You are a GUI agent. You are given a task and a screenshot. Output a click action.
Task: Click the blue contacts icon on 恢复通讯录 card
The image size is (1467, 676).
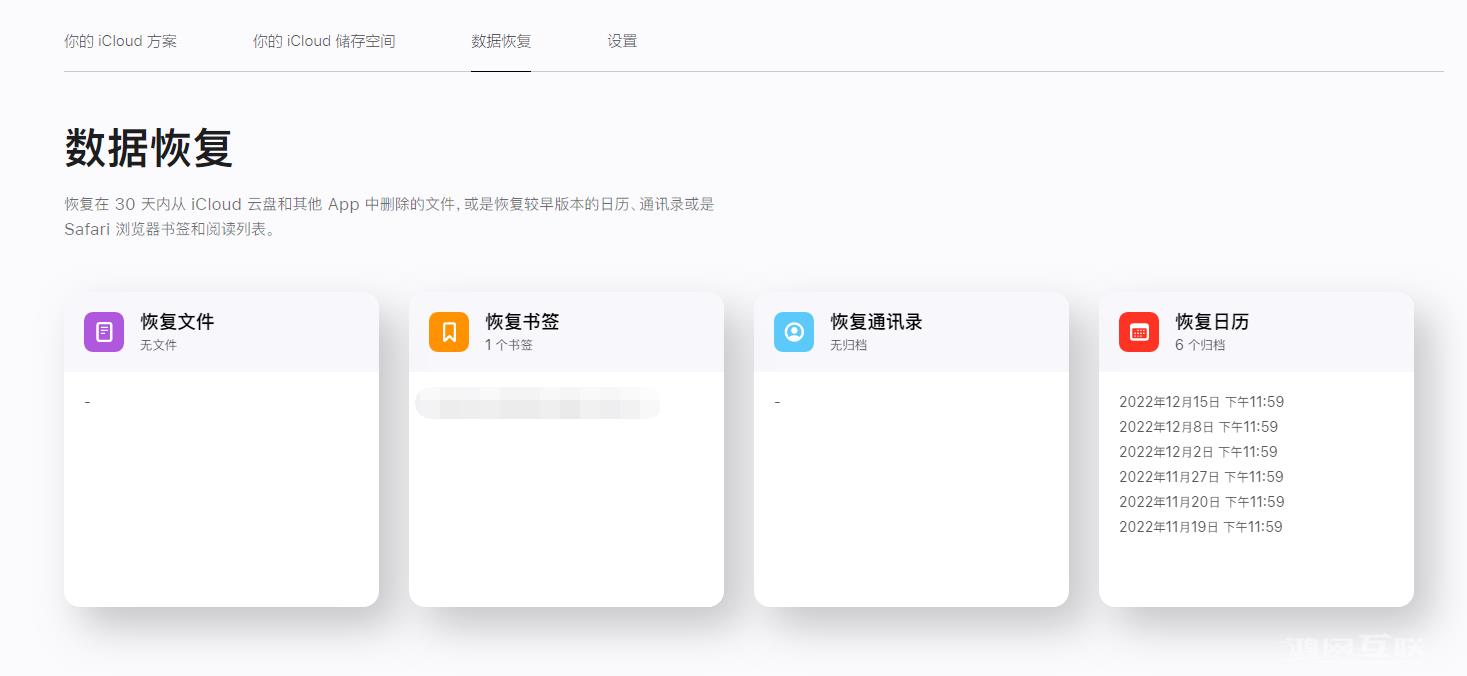[793, 331]
